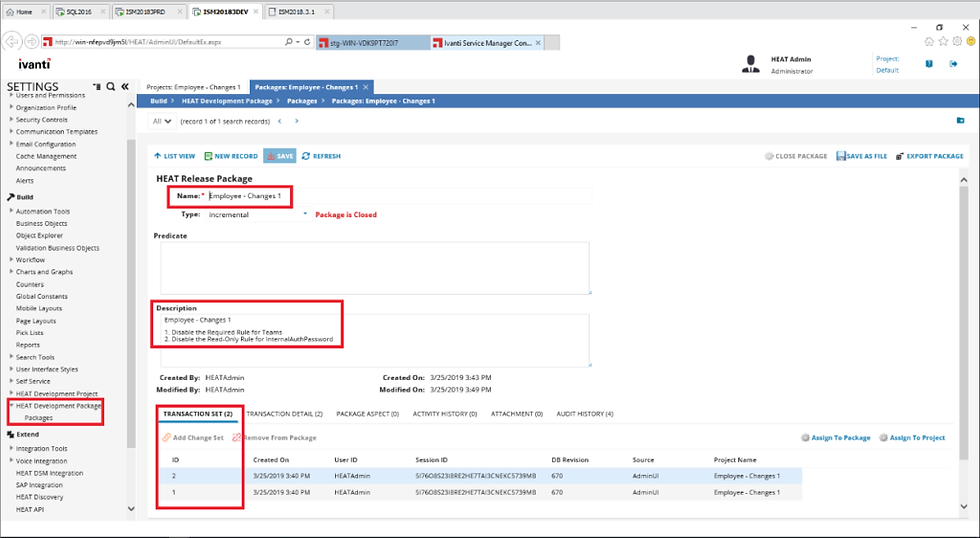Open the Package Aspect (0) tab
This screenshot has width=980, height=538.
coord(368,414)
